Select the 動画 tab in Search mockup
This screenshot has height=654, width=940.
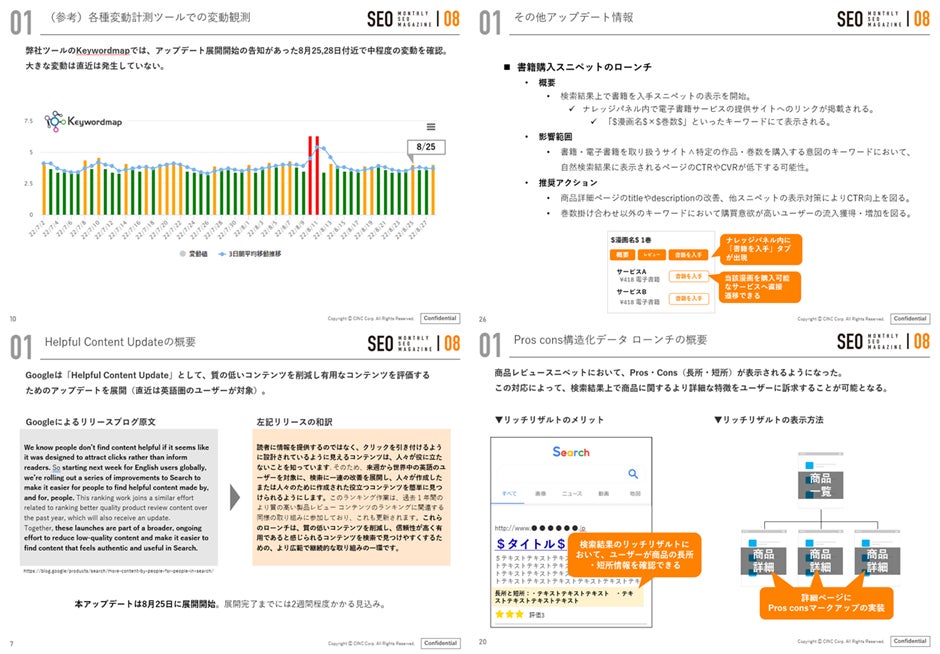[x=604, y=493]
